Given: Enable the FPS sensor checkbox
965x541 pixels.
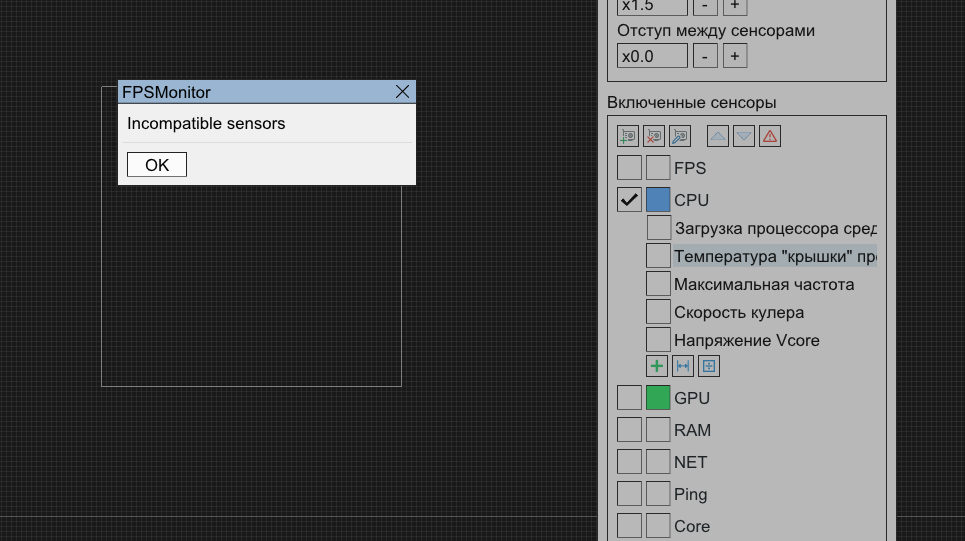Looking at the screenshot, I should 629,167.
